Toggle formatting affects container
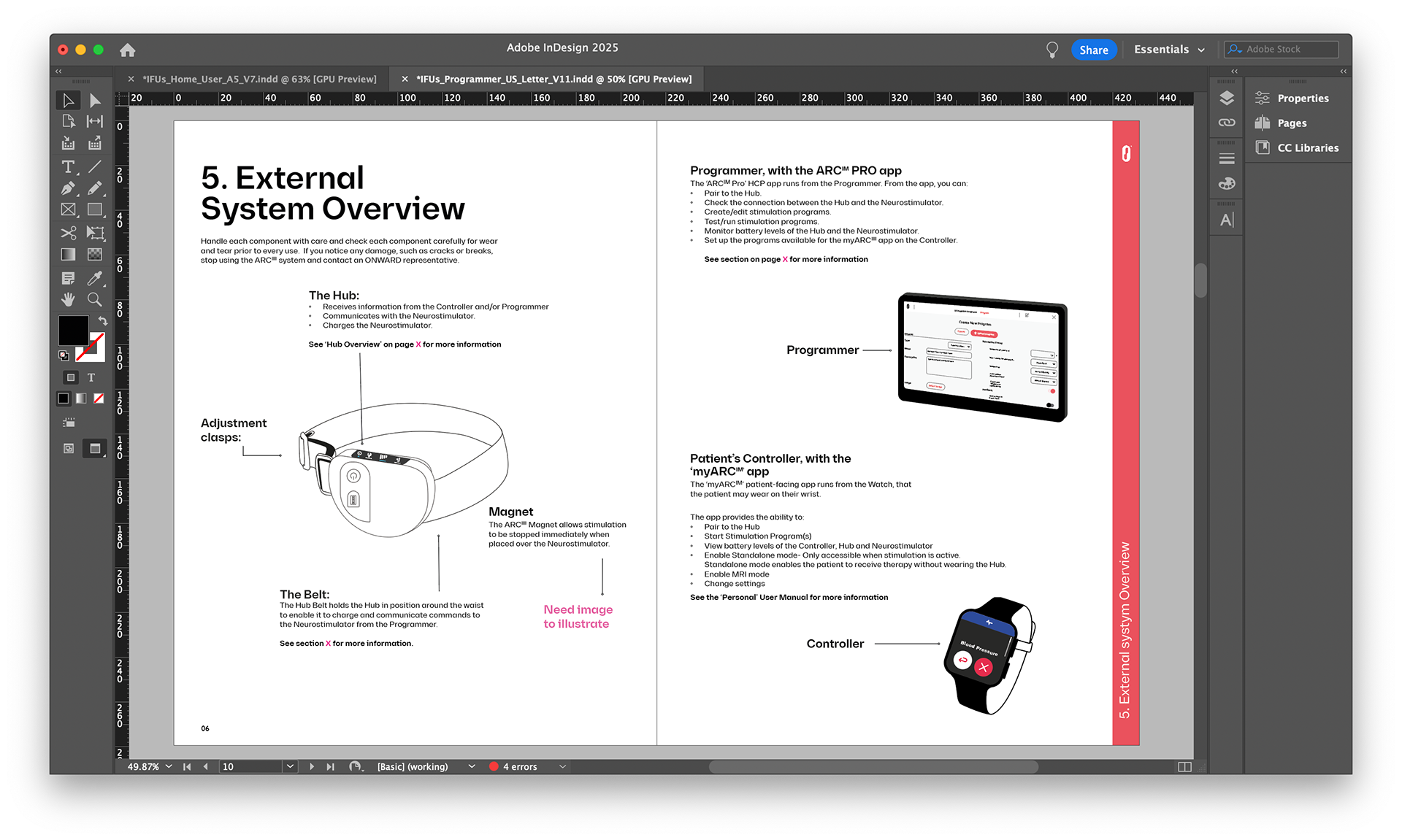1402x840 pixels. click(x=71, y=377)
